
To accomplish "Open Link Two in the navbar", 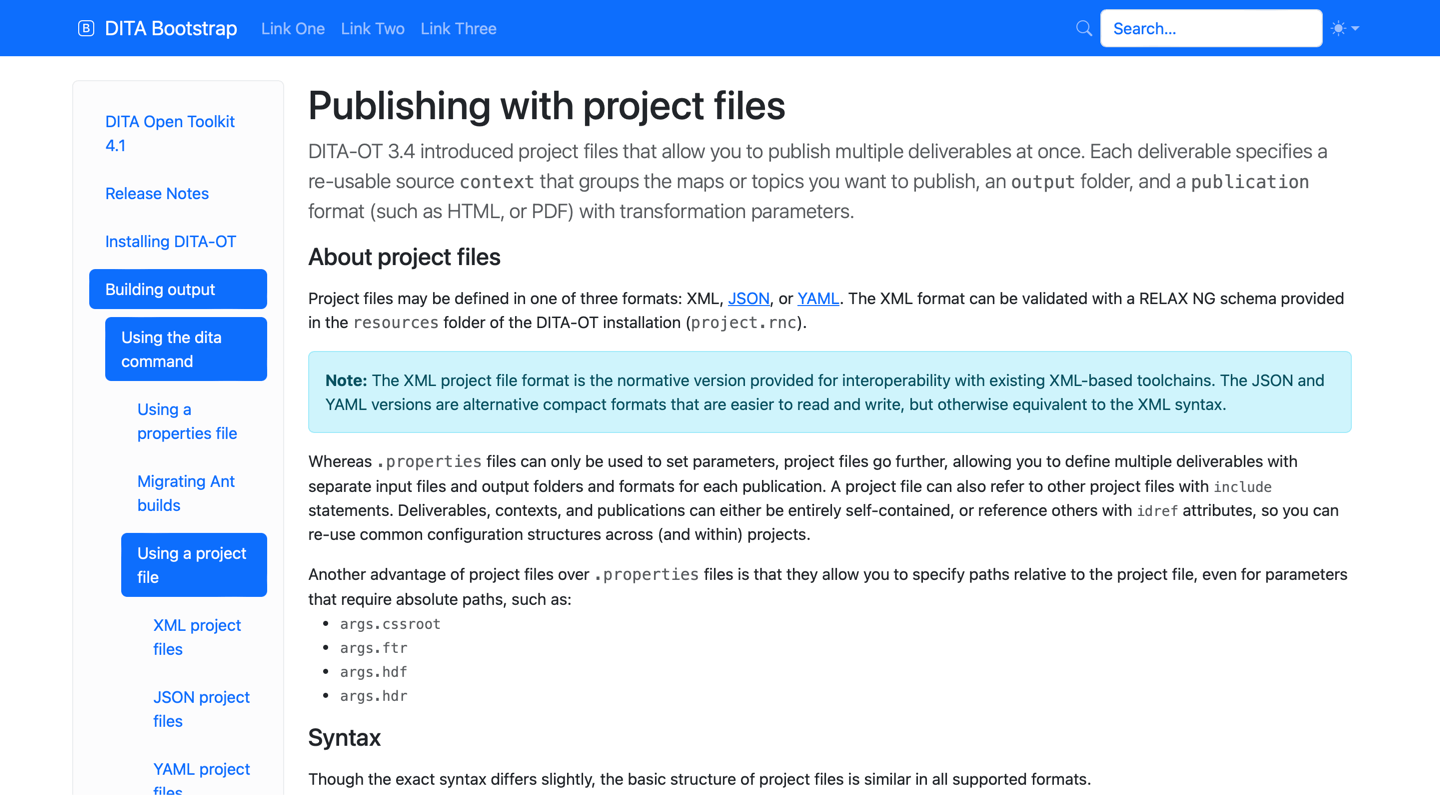I will click(372, 29).
